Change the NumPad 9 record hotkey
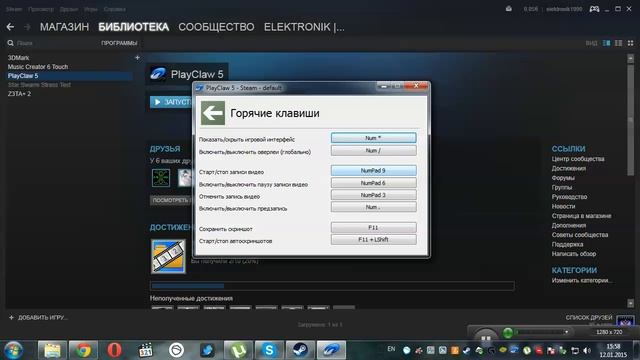The image size is (640, 360). click(373, 171)
